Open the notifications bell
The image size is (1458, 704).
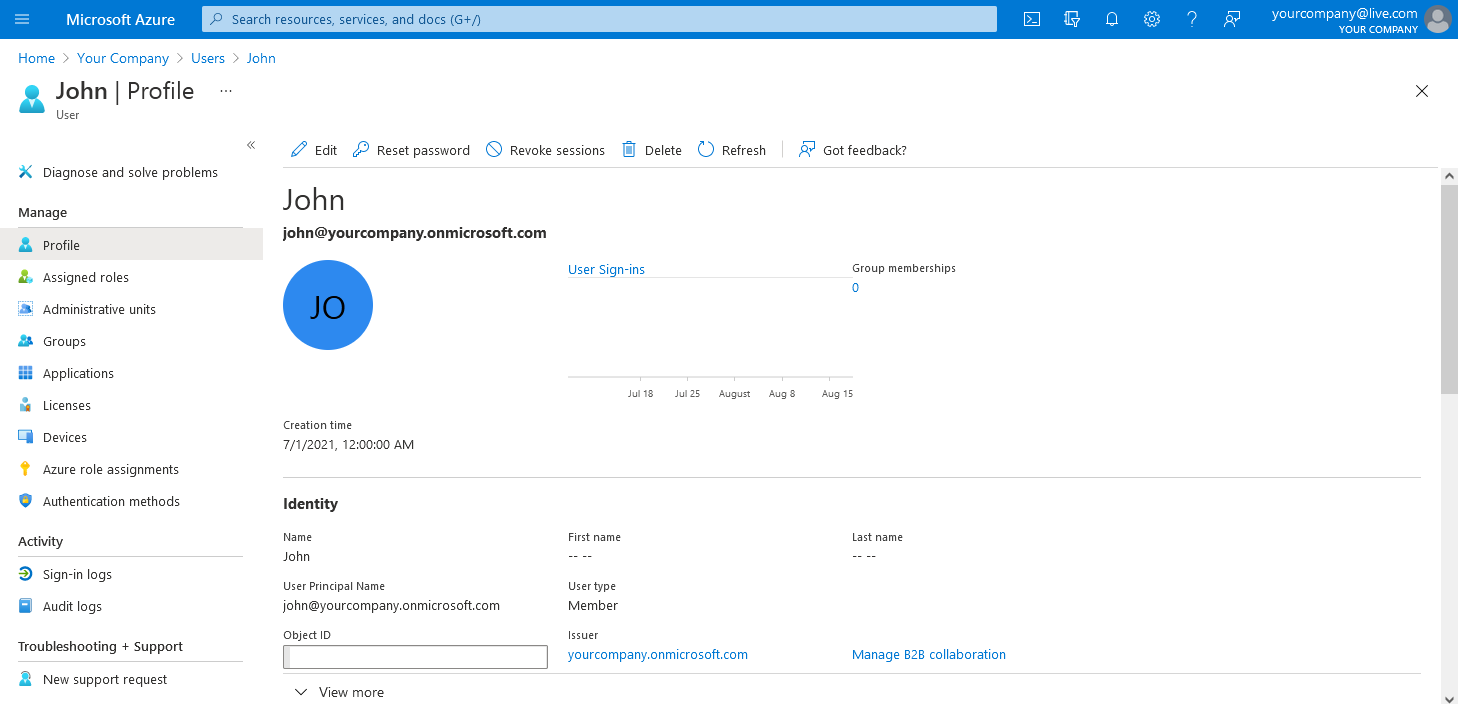point(1111,18)
